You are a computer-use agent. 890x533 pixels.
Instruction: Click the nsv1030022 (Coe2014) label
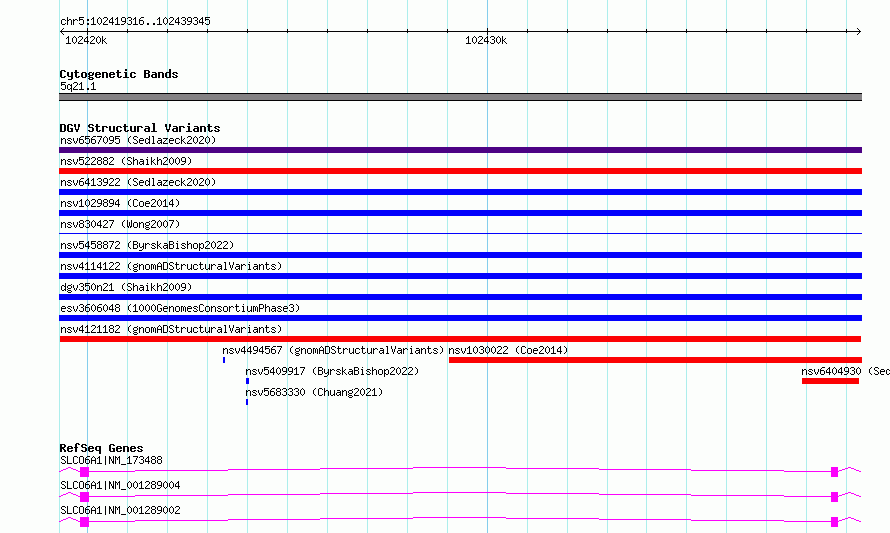tap(508, 350)
